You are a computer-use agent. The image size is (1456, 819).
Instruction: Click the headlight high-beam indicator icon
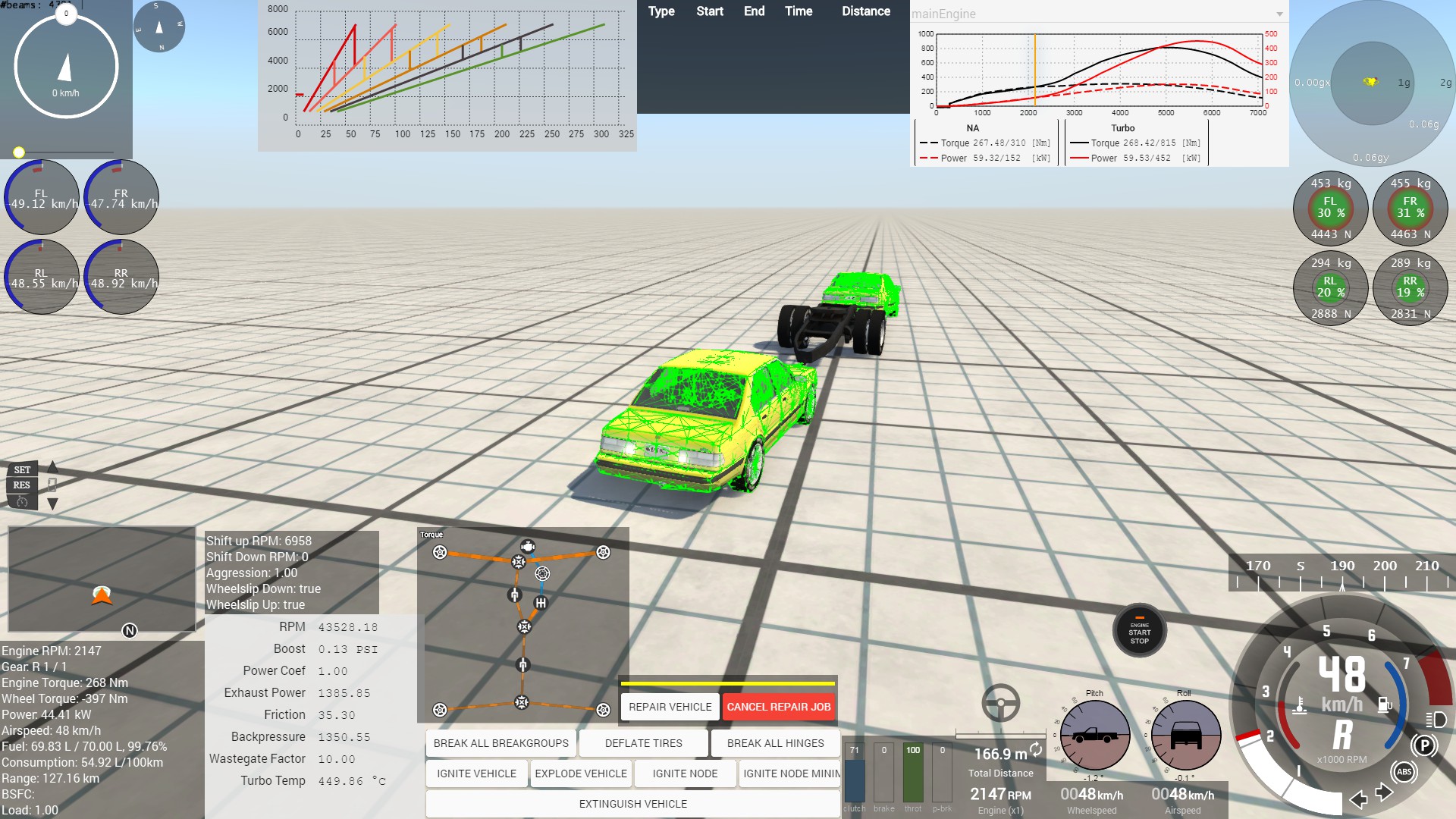click(x=1436, y=719)
